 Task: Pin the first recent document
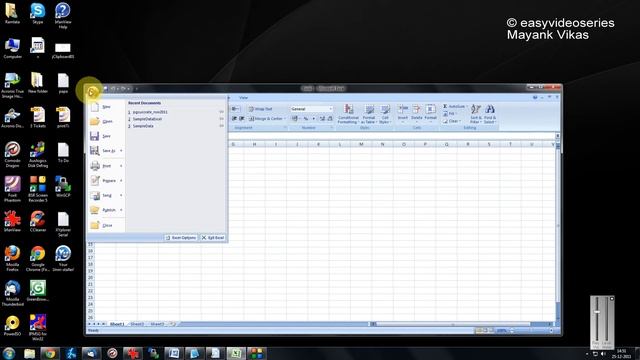[222, 112]
